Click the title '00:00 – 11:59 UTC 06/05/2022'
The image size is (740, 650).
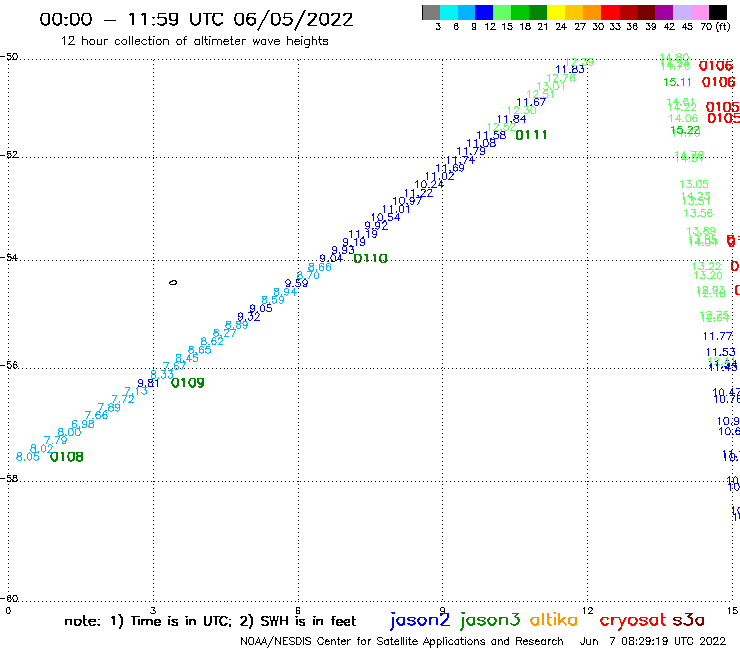click(x=196, y=19)
